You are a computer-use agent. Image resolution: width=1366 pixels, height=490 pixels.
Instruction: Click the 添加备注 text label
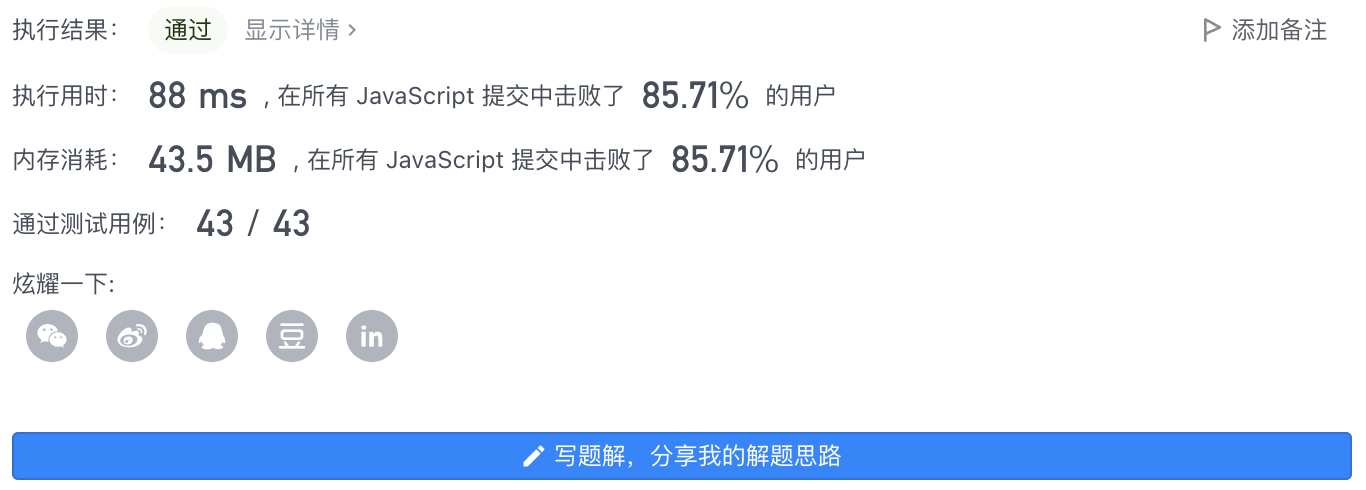[1279, 30]
